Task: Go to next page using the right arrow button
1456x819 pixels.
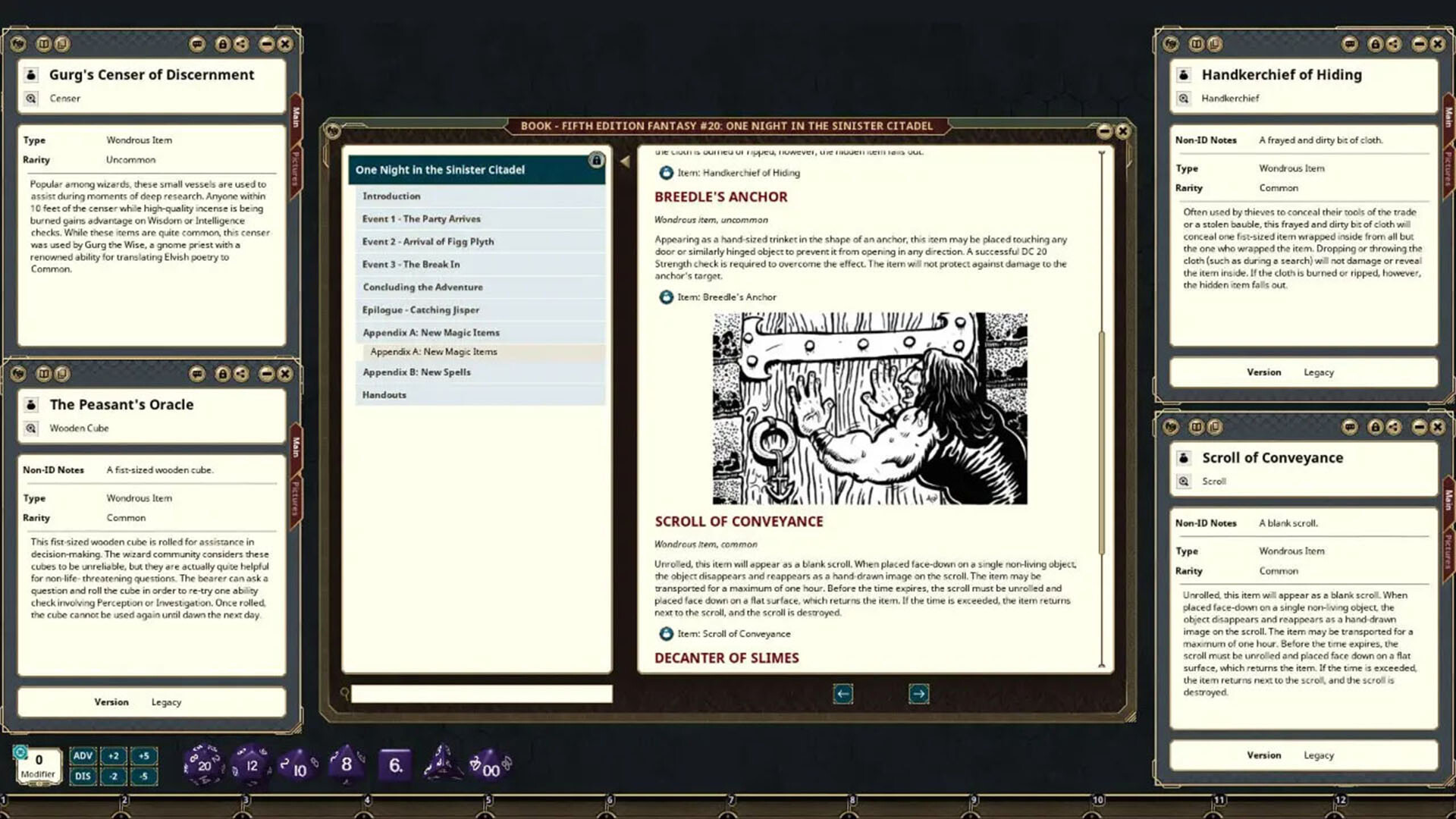Action: click(918, 694)
